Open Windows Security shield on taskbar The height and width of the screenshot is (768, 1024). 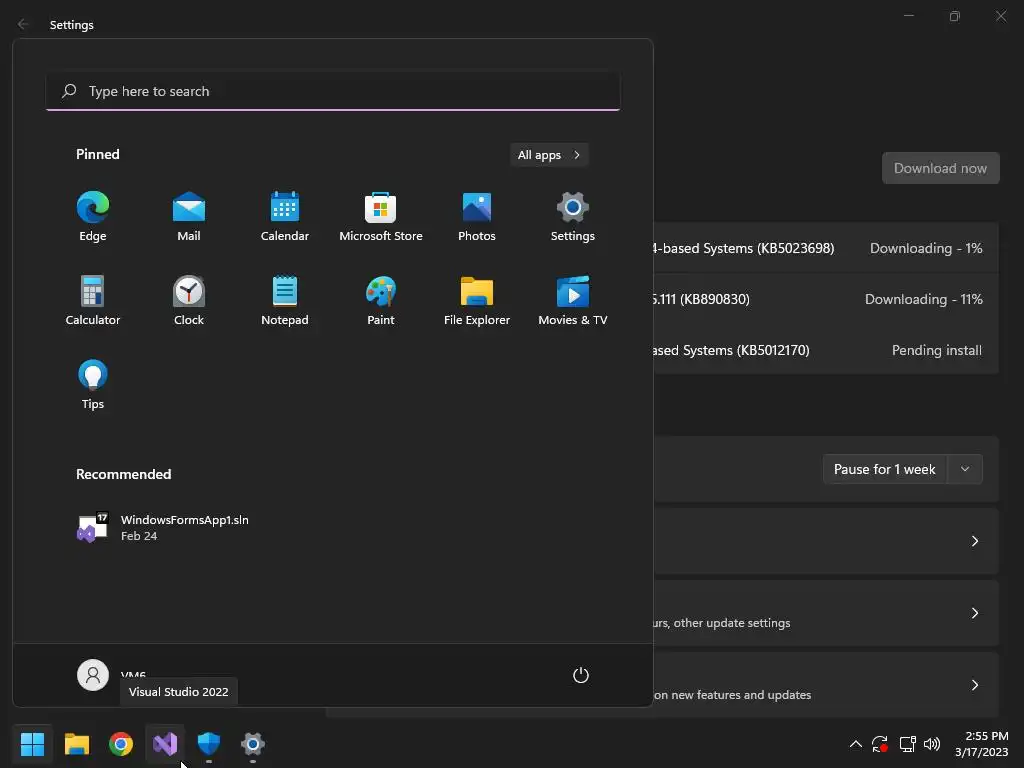209,743
